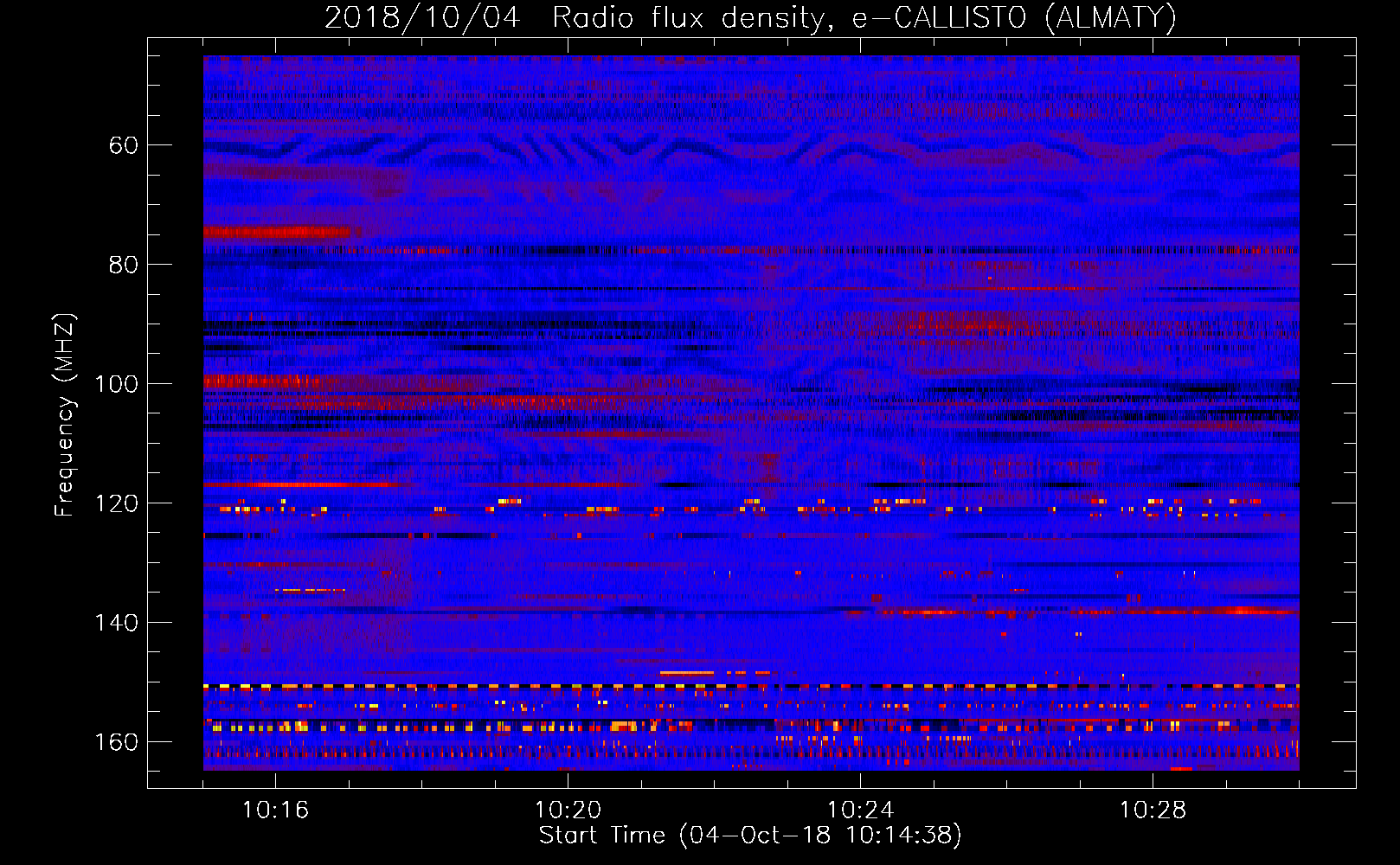Click the 140 MHz frequency tick label
The image size is (1400, 865).
coord(116,623)
